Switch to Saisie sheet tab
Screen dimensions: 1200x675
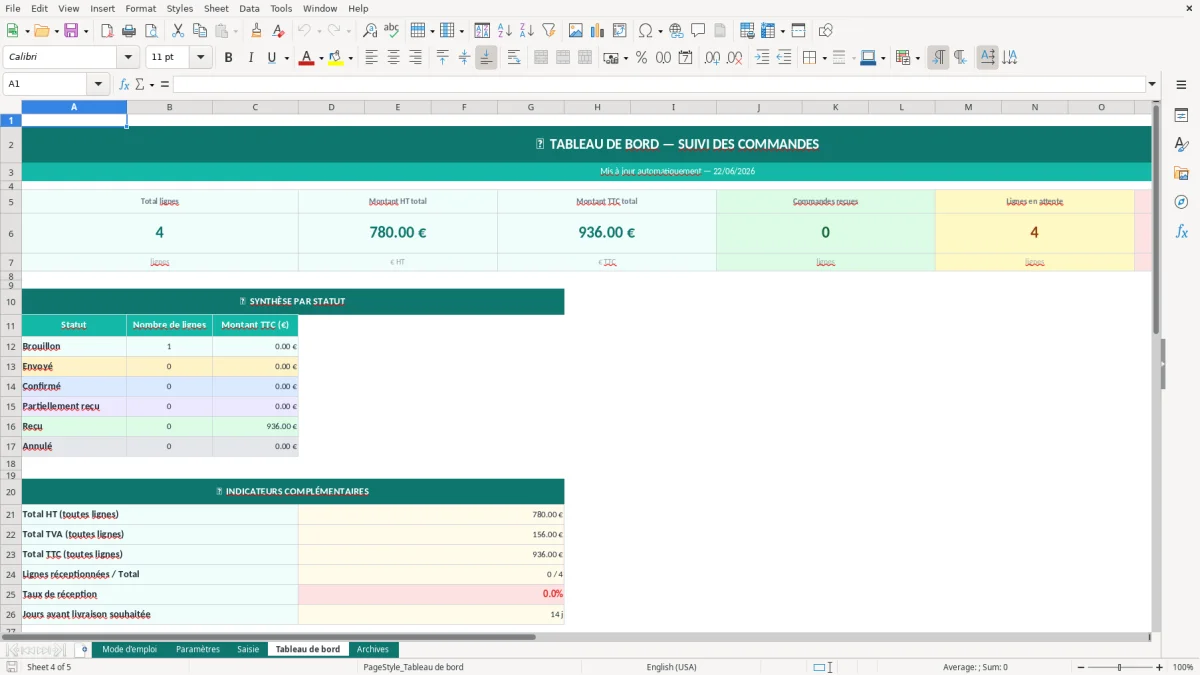tap(248, 649)
